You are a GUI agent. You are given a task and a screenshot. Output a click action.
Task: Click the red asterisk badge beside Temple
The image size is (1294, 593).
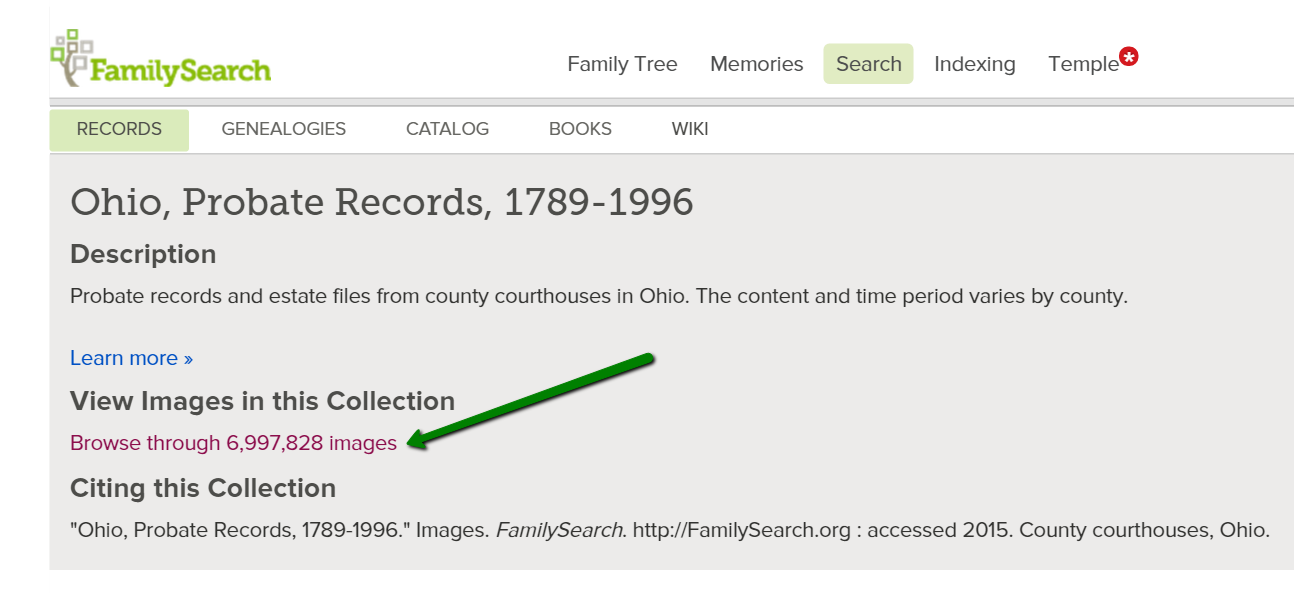click(x=1129, y=56)
